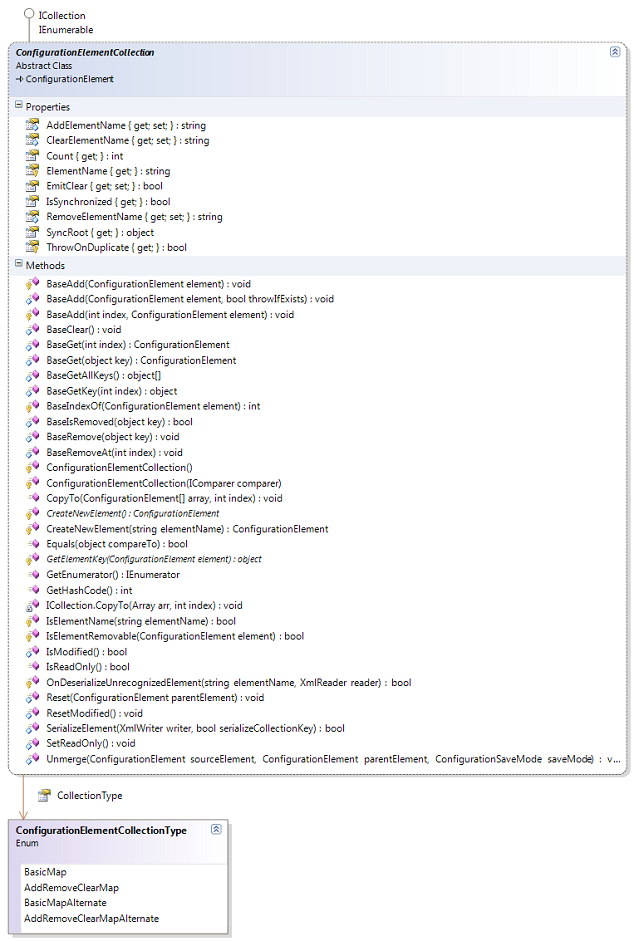Image resolution: width=634 pixels, height=941 pixels.
Task: Select the AddRemoveClearMapAlternate enum value
Action: 91,918
